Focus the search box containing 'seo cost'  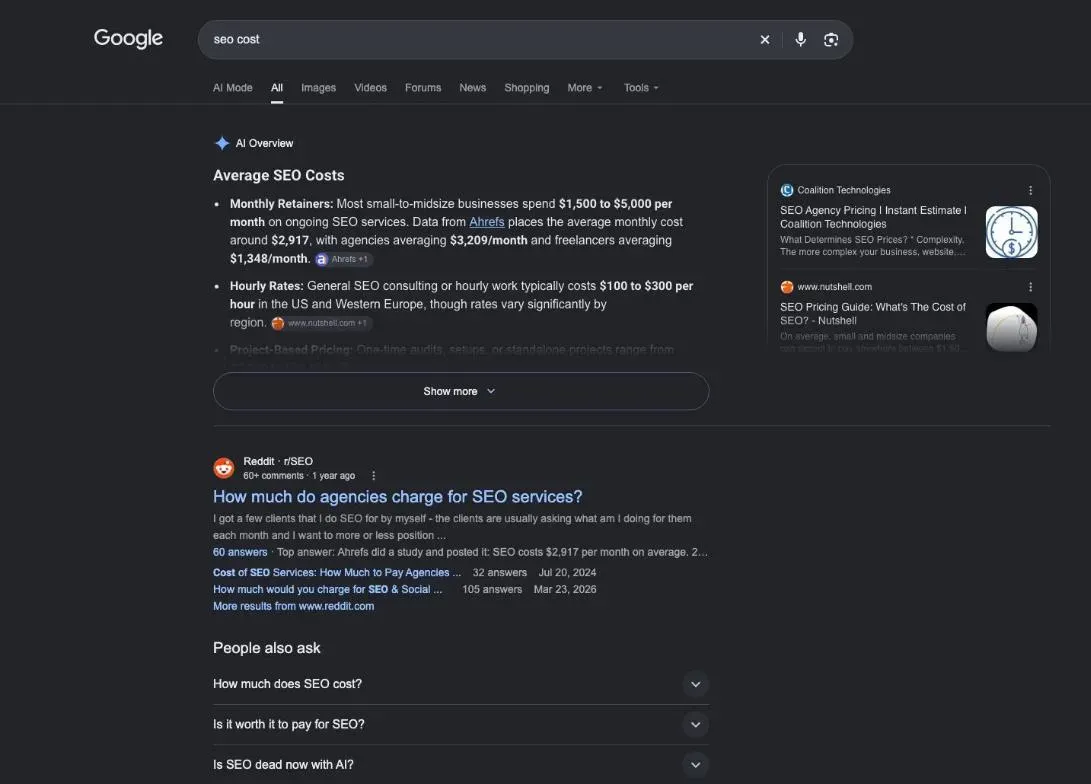click(x=480, y=40)
